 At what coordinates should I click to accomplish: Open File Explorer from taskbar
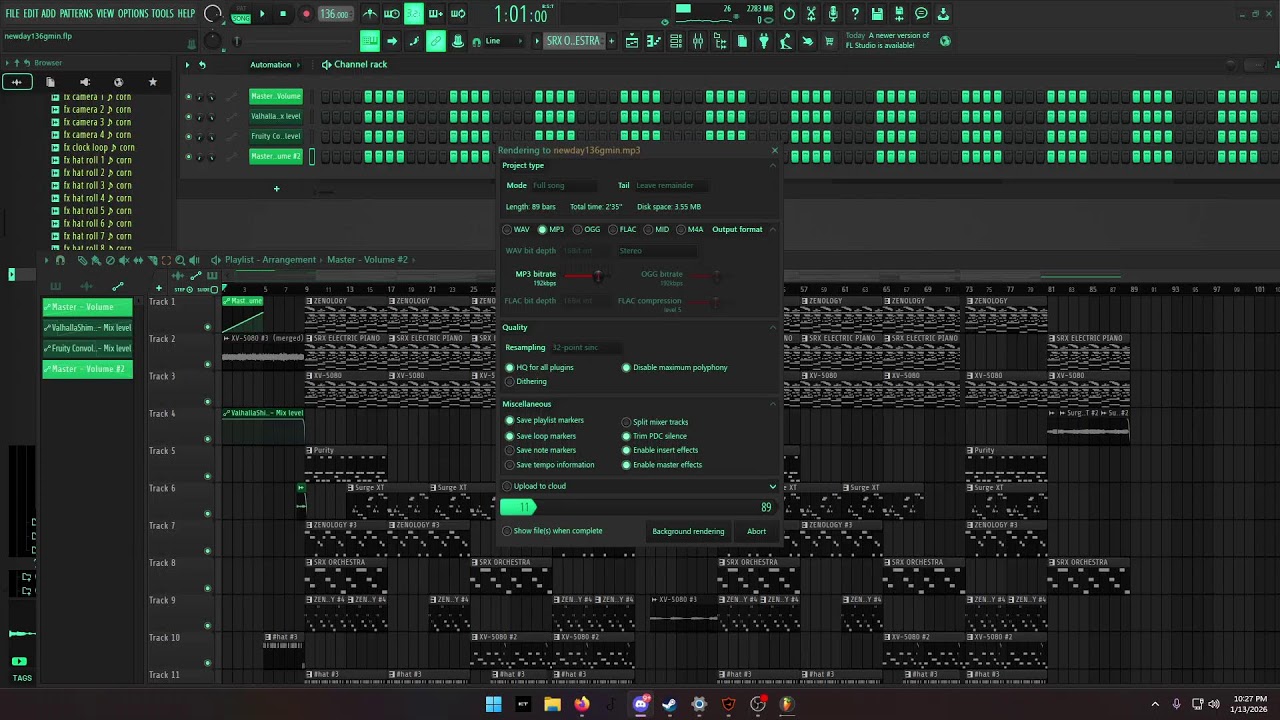point(552,704)
